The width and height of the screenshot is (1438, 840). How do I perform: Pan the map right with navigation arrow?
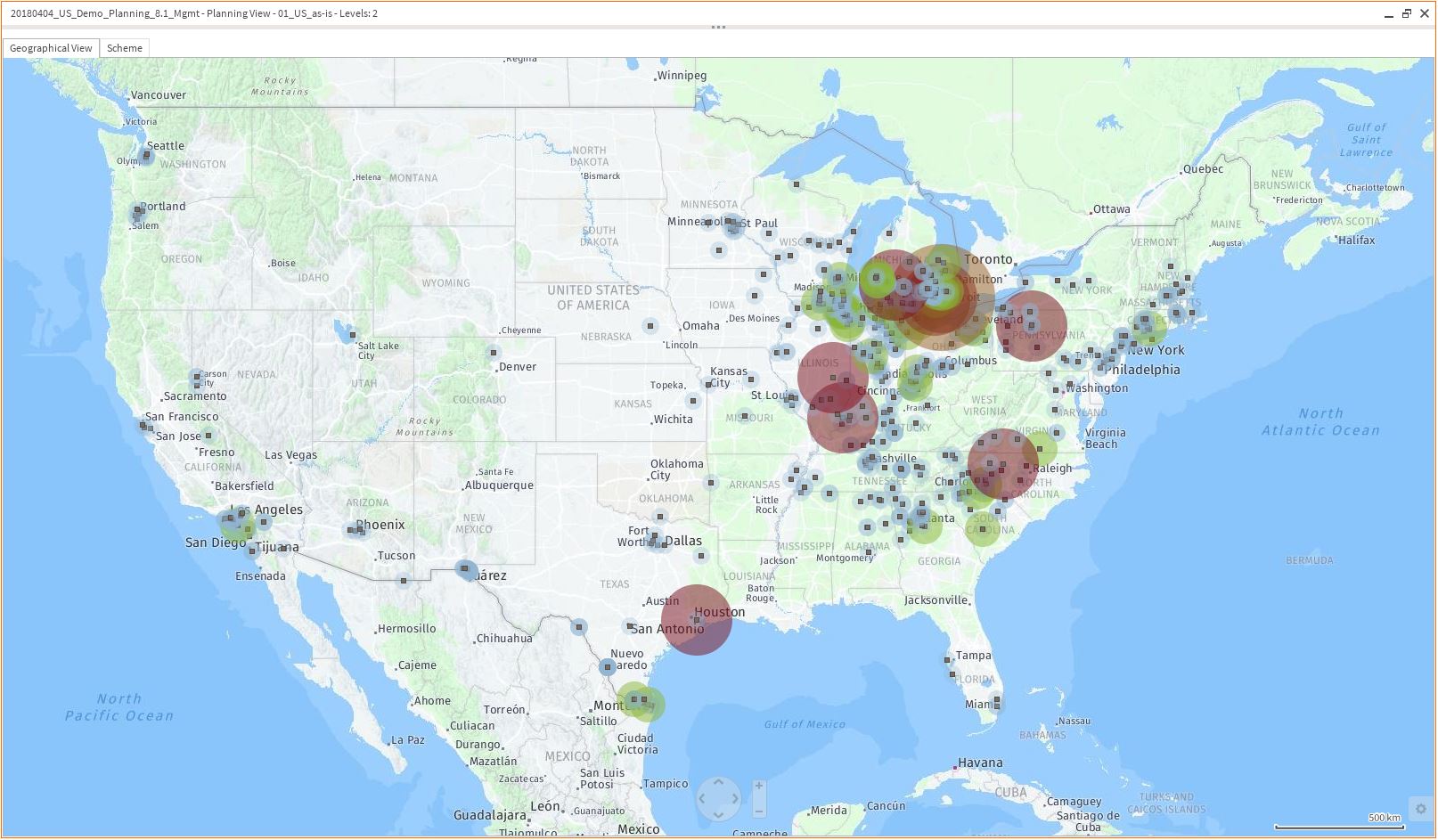click(x=735, y=798)
